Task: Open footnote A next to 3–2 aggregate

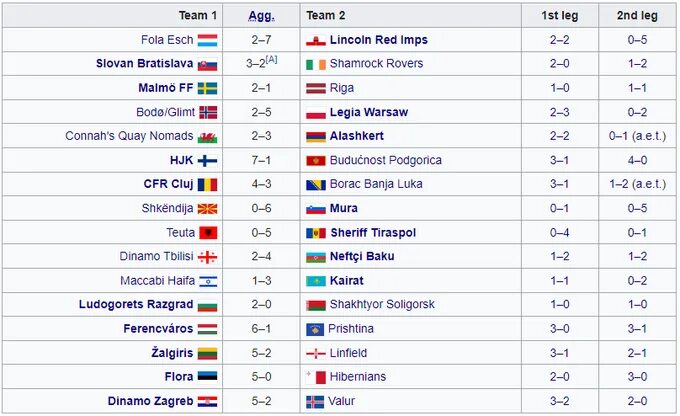Action: [x=272, y=60]
